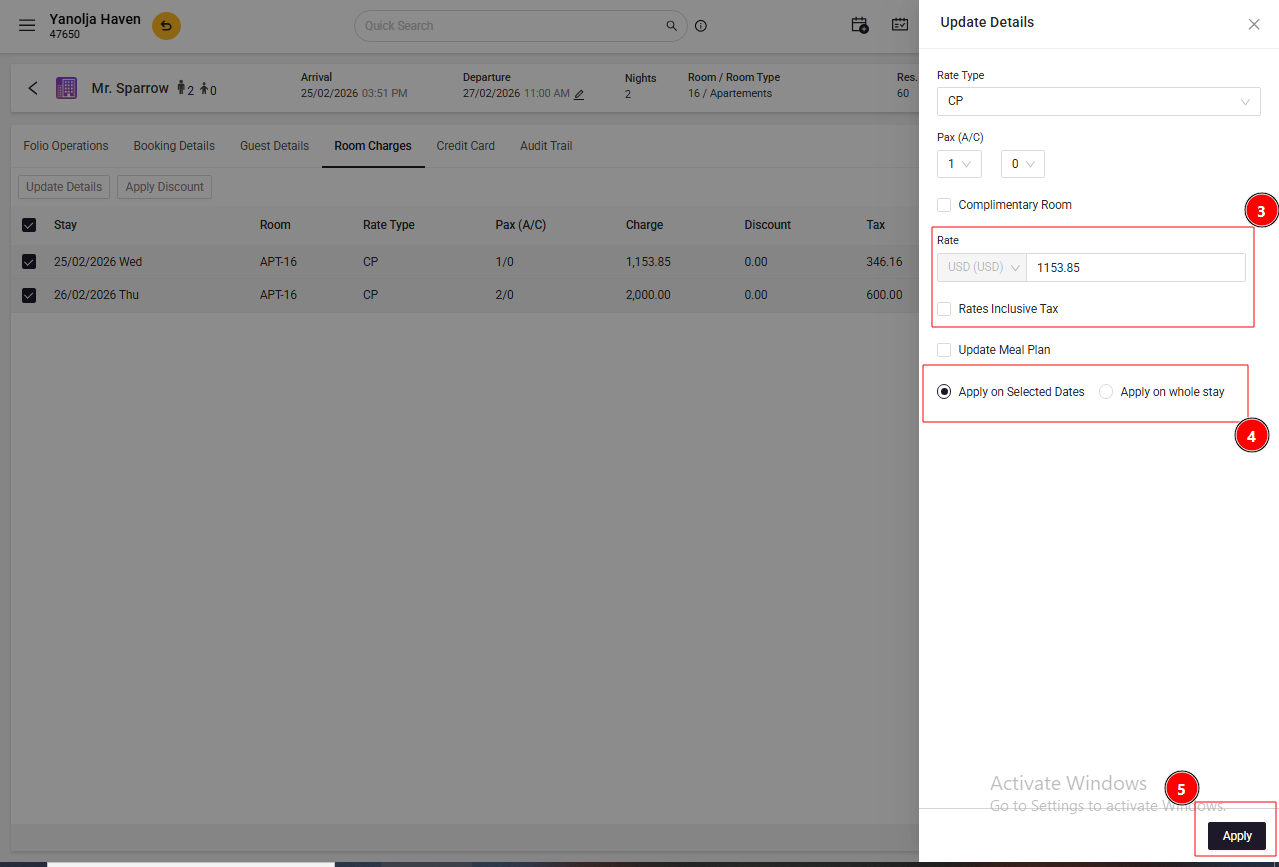Click the Yanolja Haven property name
This screenshot has width=1279, height=867.
(x=95, y=19)
